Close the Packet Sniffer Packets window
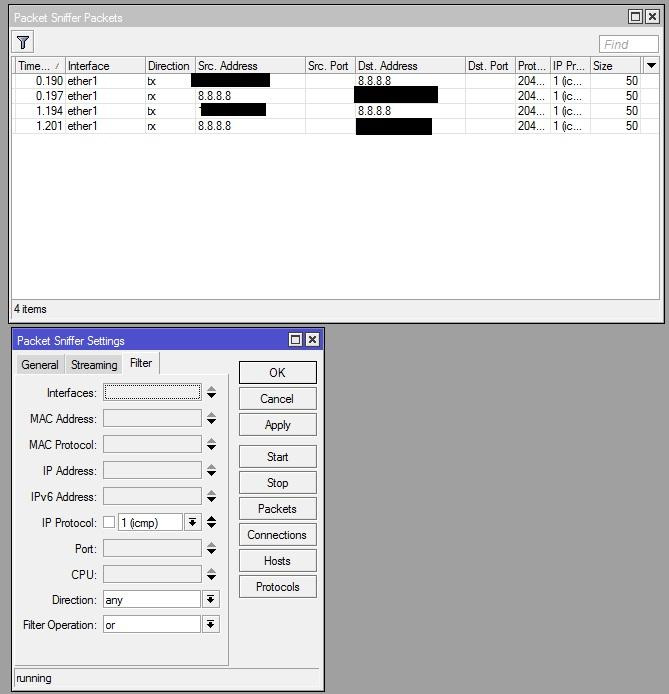The image size is (669, 694). click(652, 17)
